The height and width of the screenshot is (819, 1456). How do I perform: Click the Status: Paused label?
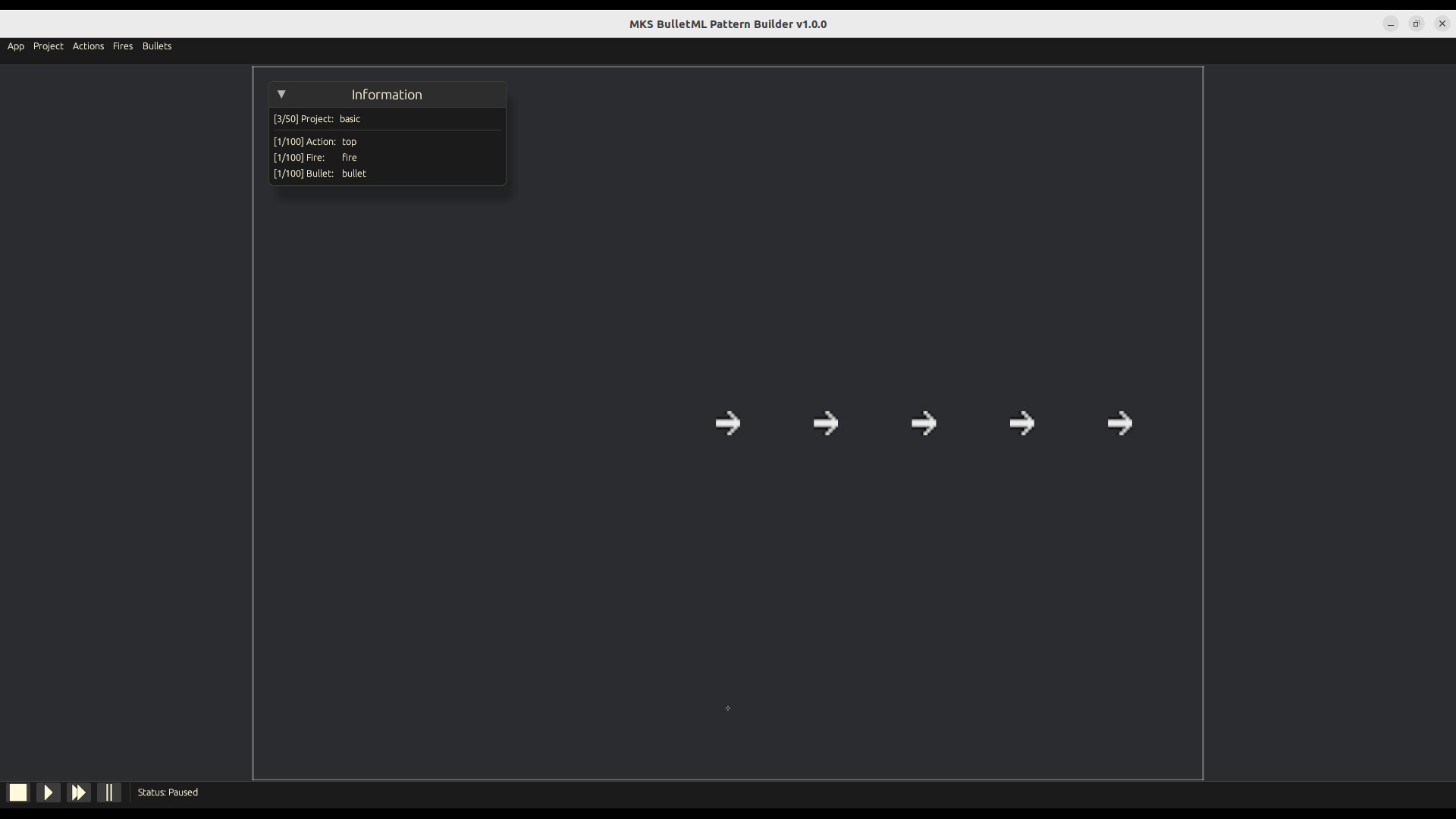167,792
